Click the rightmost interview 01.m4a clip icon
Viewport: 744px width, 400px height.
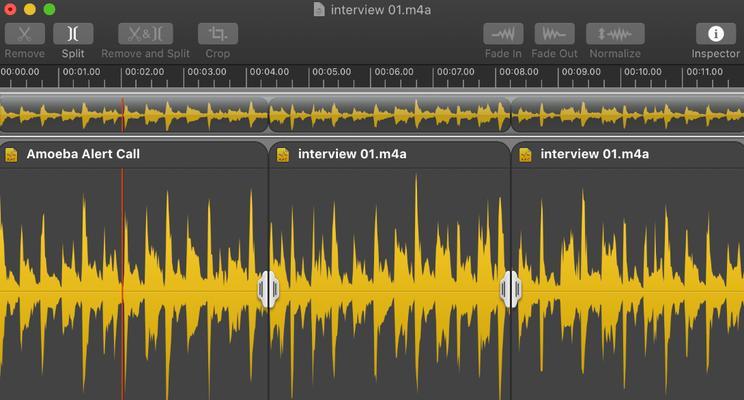coord(525,155)
